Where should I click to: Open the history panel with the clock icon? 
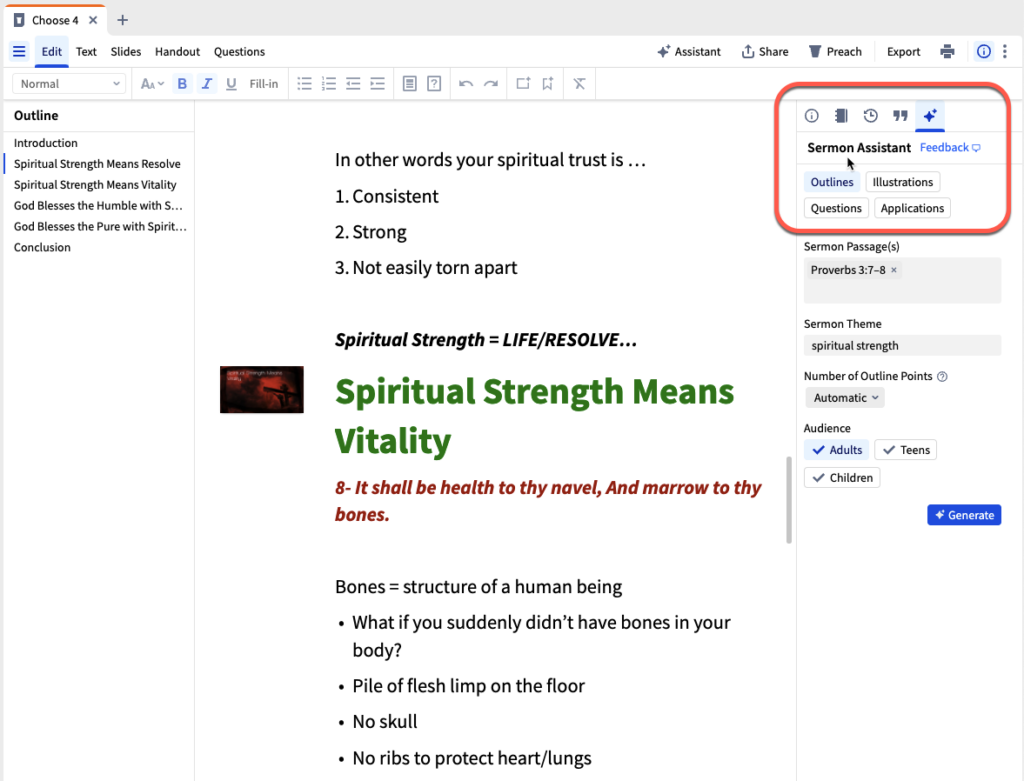point(870,115)
